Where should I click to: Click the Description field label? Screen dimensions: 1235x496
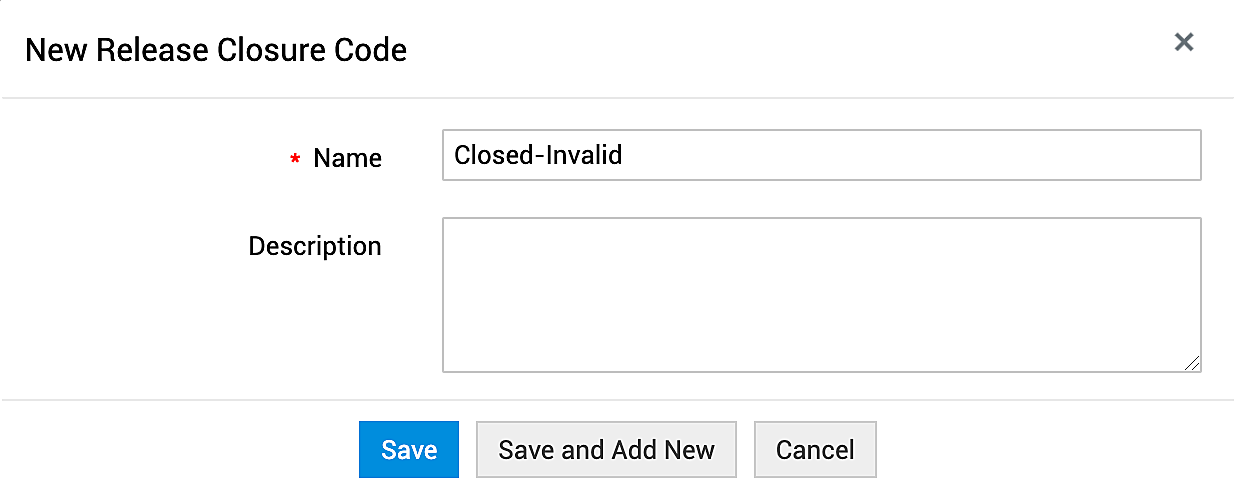coord(314,246)
